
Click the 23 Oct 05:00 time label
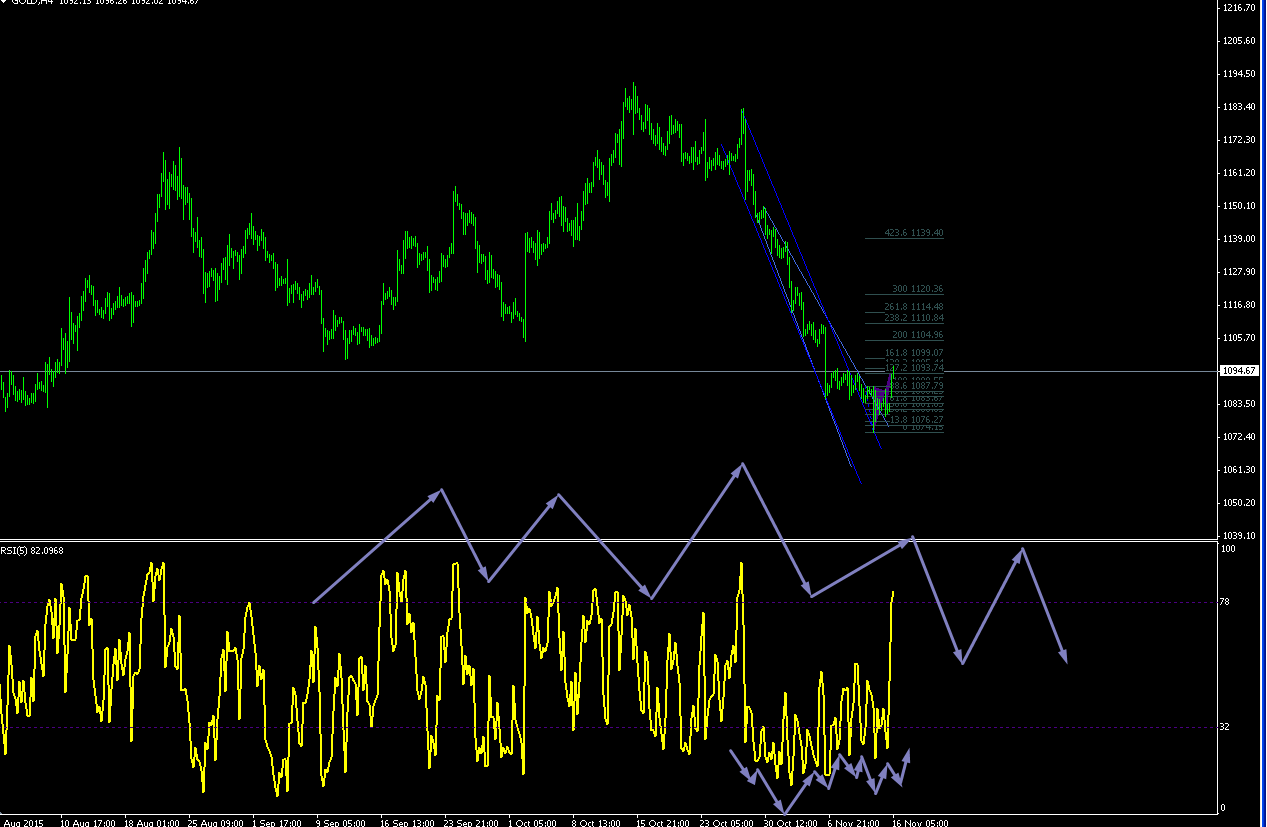[729, 822]
